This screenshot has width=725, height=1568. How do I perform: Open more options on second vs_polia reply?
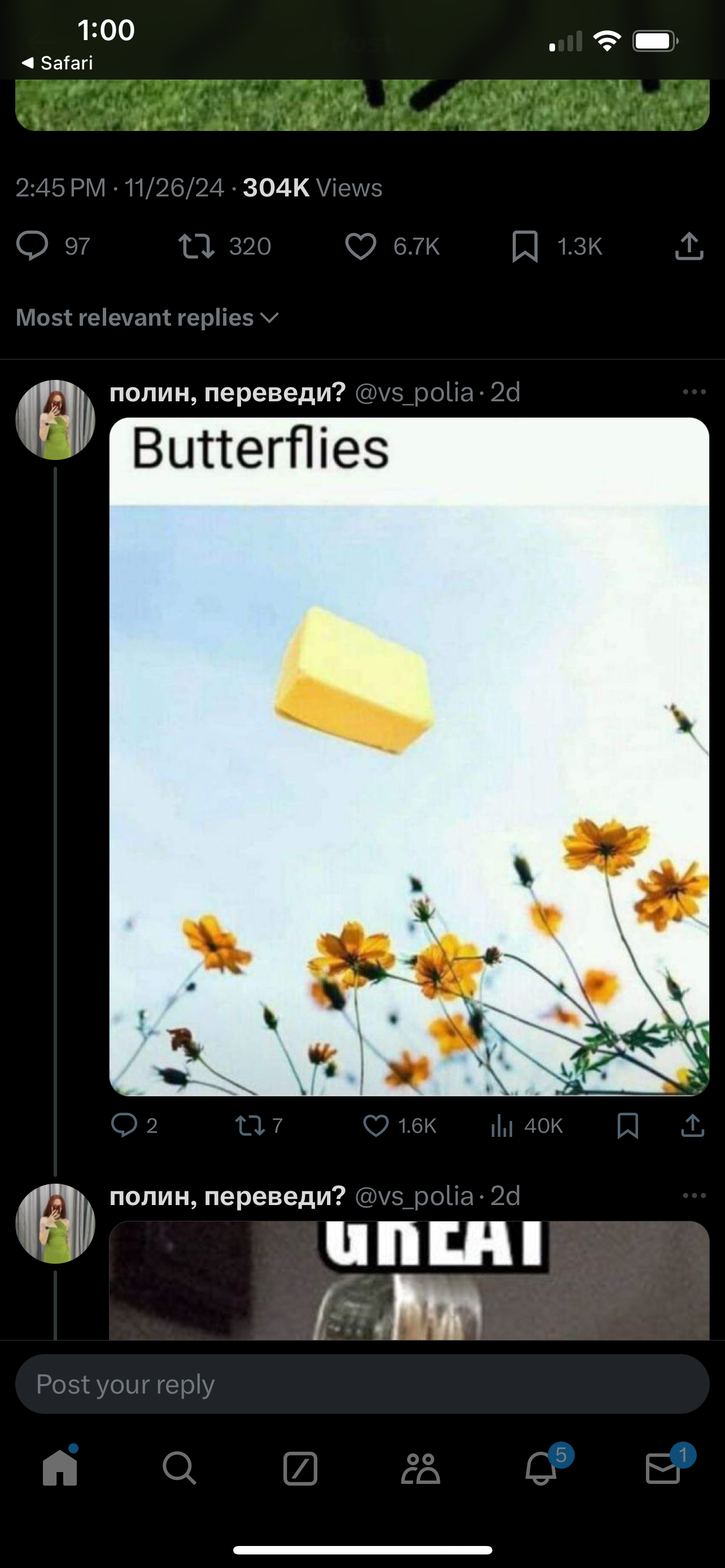tap(694, 1195)
